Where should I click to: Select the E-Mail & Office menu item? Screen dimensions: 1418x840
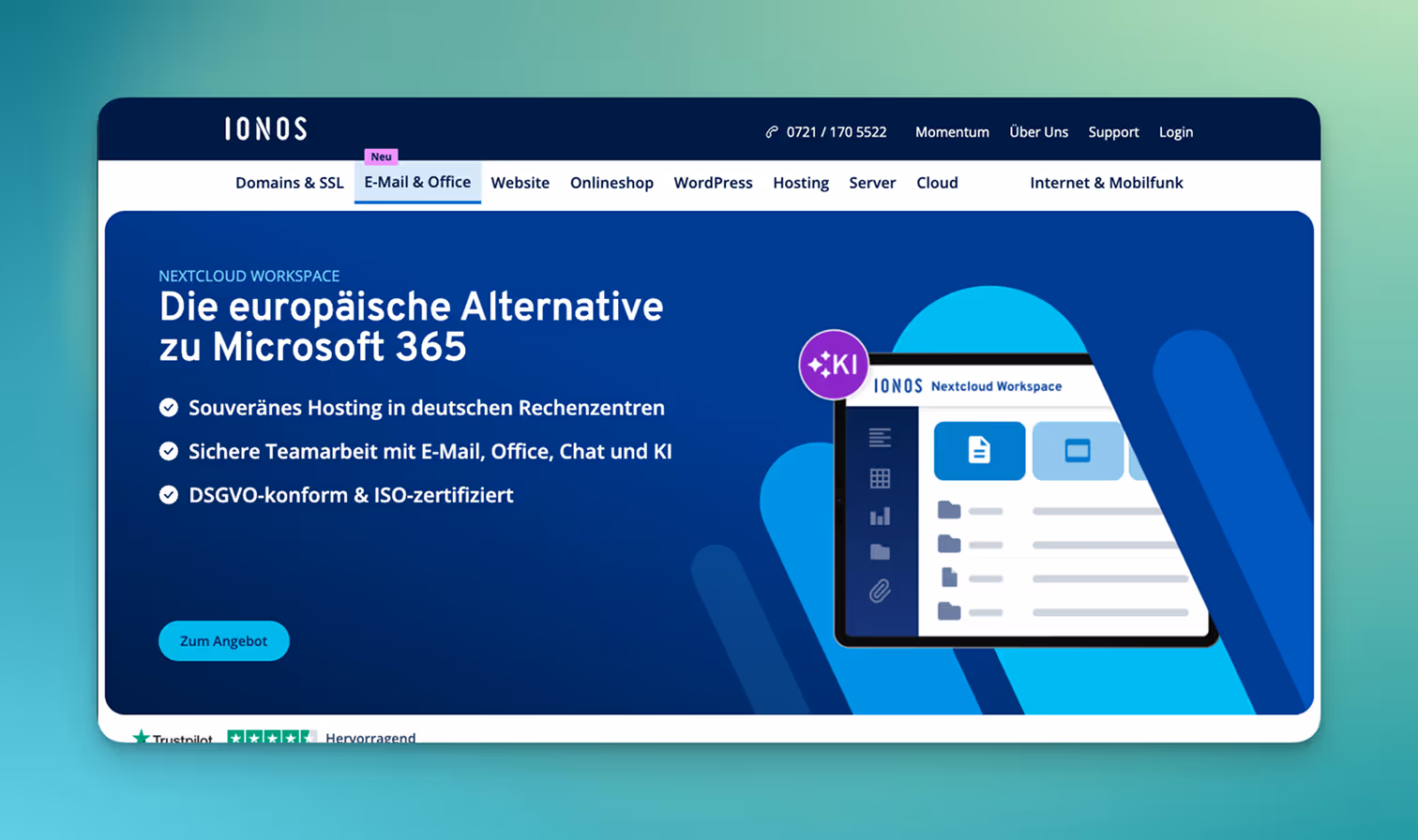tap(417, 183)
